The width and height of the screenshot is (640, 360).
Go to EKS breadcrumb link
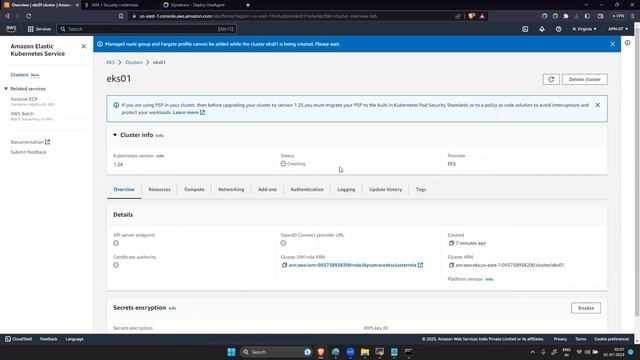click(x=111, y=62)
